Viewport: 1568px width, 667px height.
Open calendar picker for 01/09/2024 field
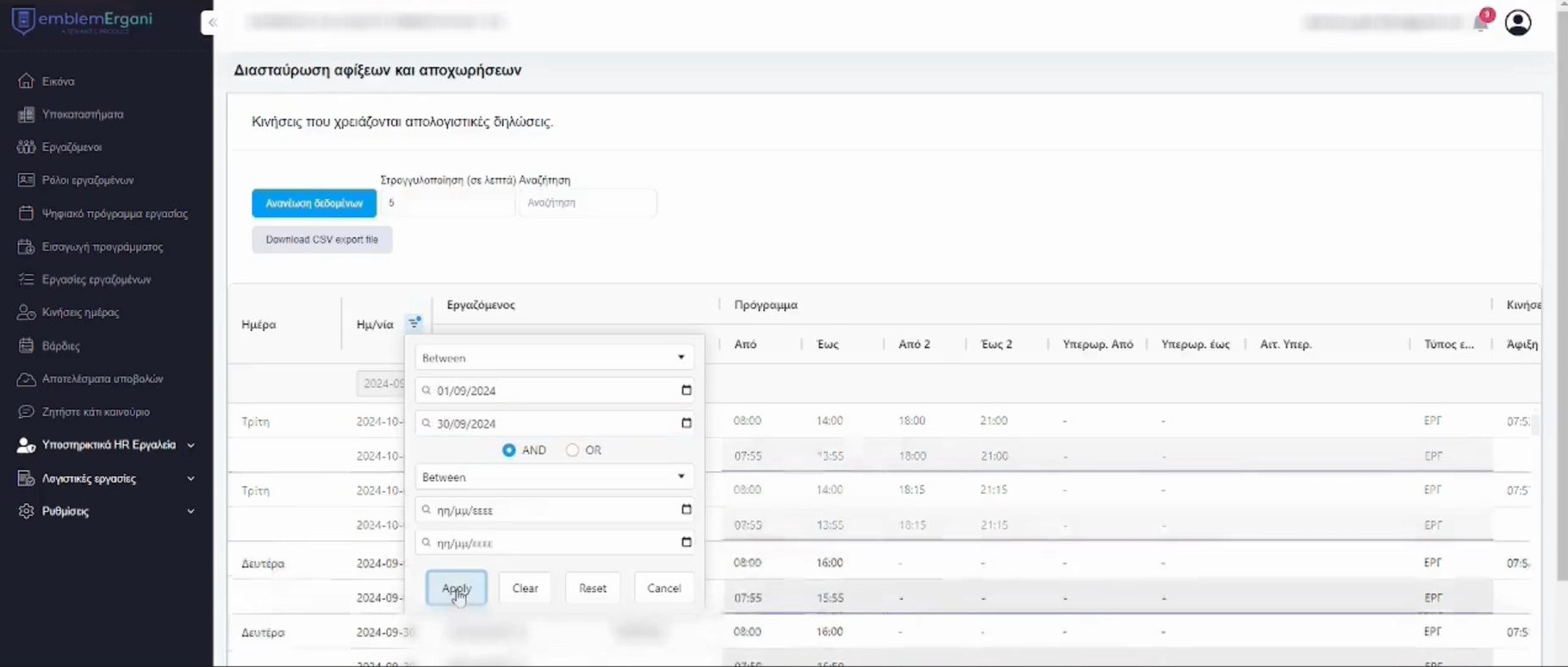pyautogui.click(x=686, y=390)
